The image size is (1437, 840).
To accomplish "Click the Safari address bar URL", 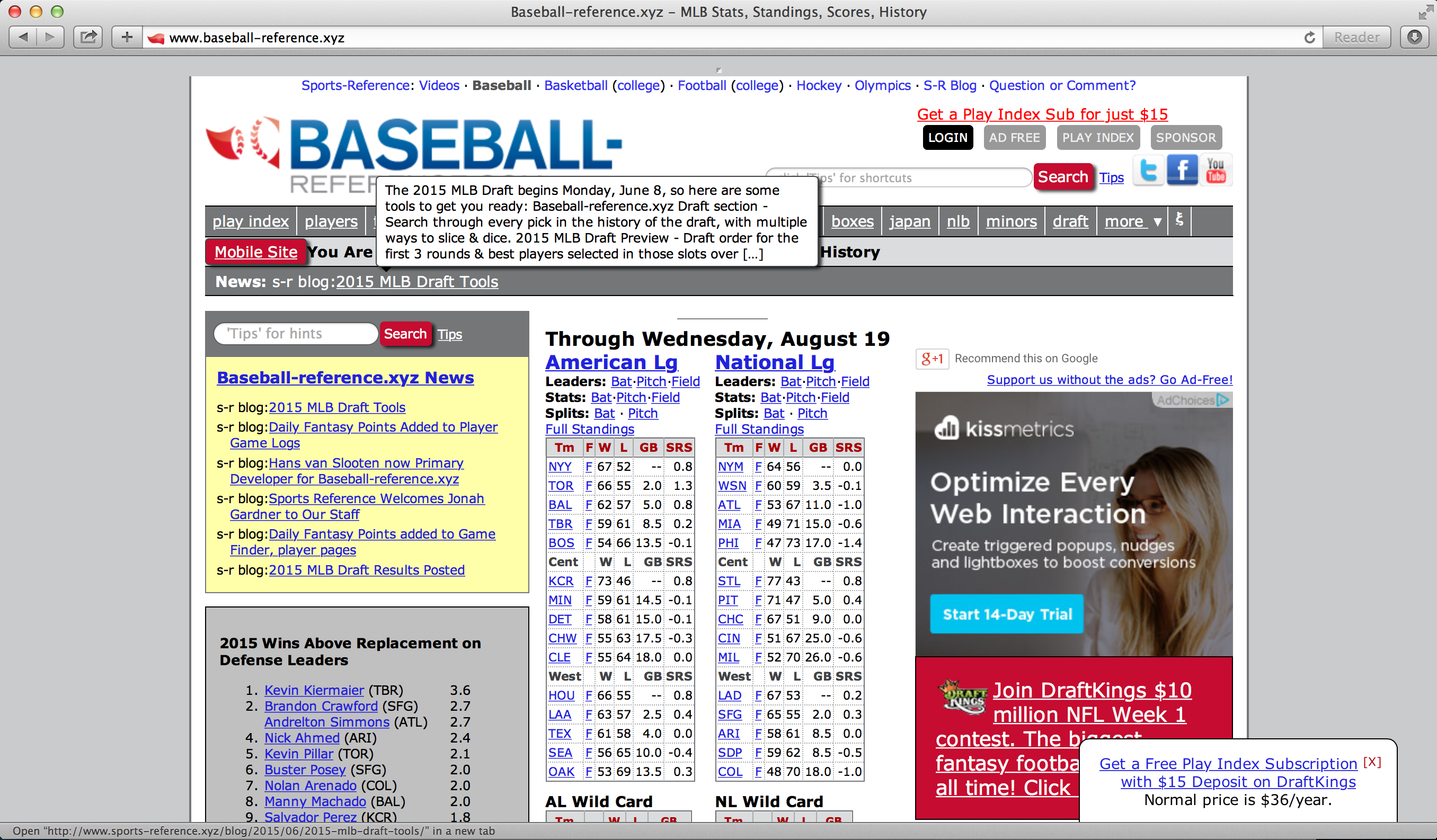I will [256, 38].
